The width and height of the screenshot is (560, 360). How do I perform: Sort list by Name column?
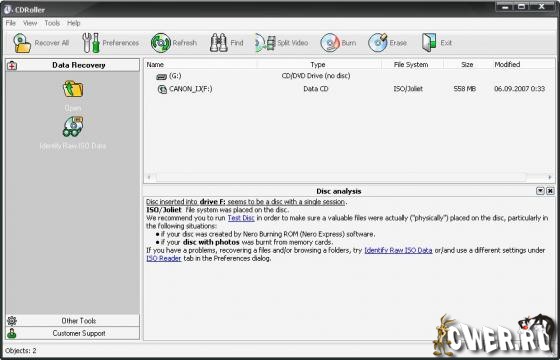tap(200, 65)
